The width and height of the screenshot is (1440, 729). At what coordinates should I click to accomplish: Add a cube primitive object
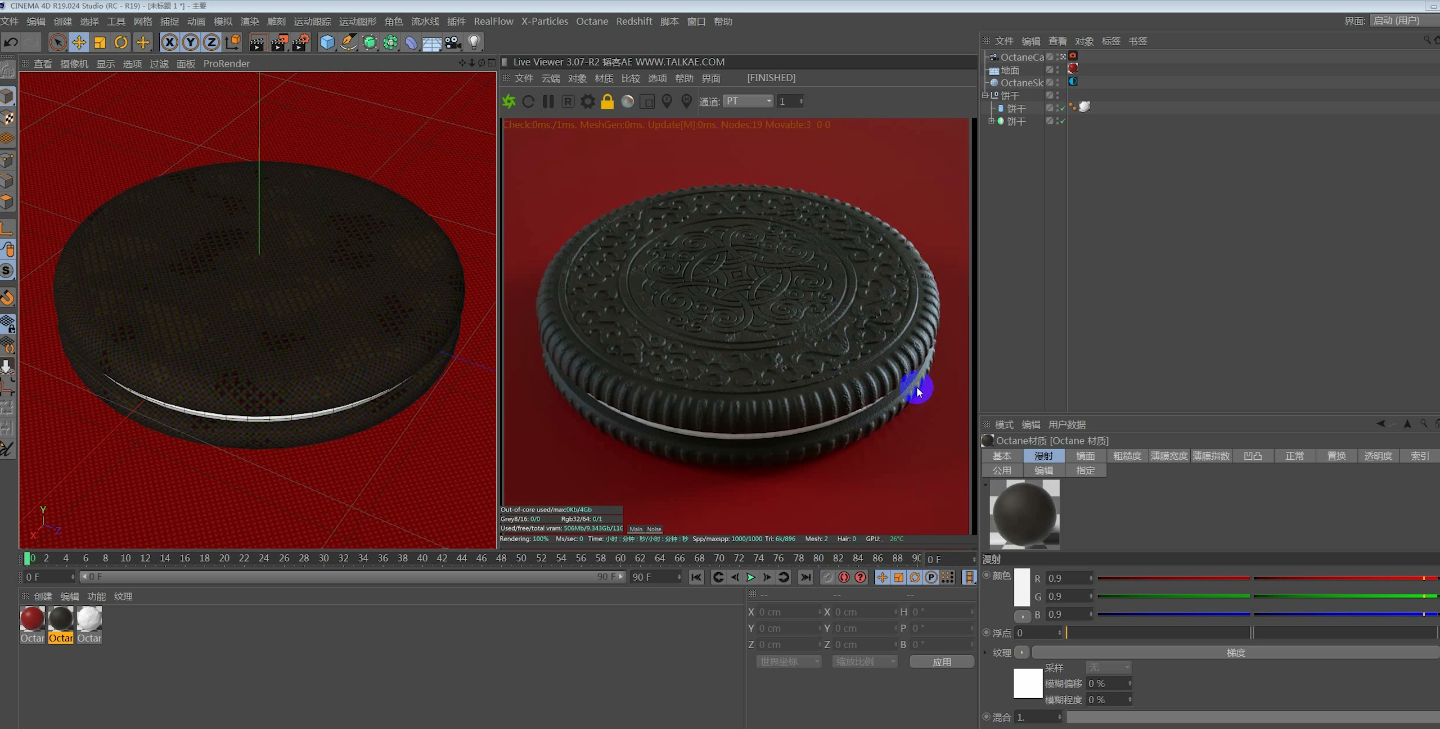pyautogui.click(x=327, y=42)
